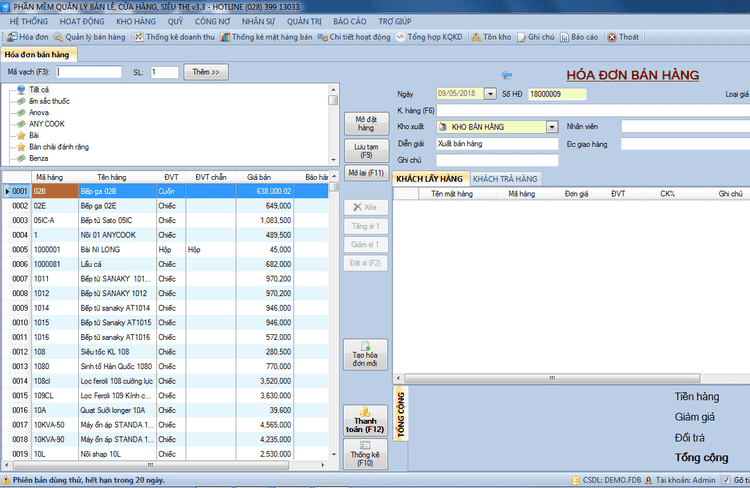Click the Diễn giải text field
The width and height of the screenshot is (750, 488).
(x=497, y=144)
